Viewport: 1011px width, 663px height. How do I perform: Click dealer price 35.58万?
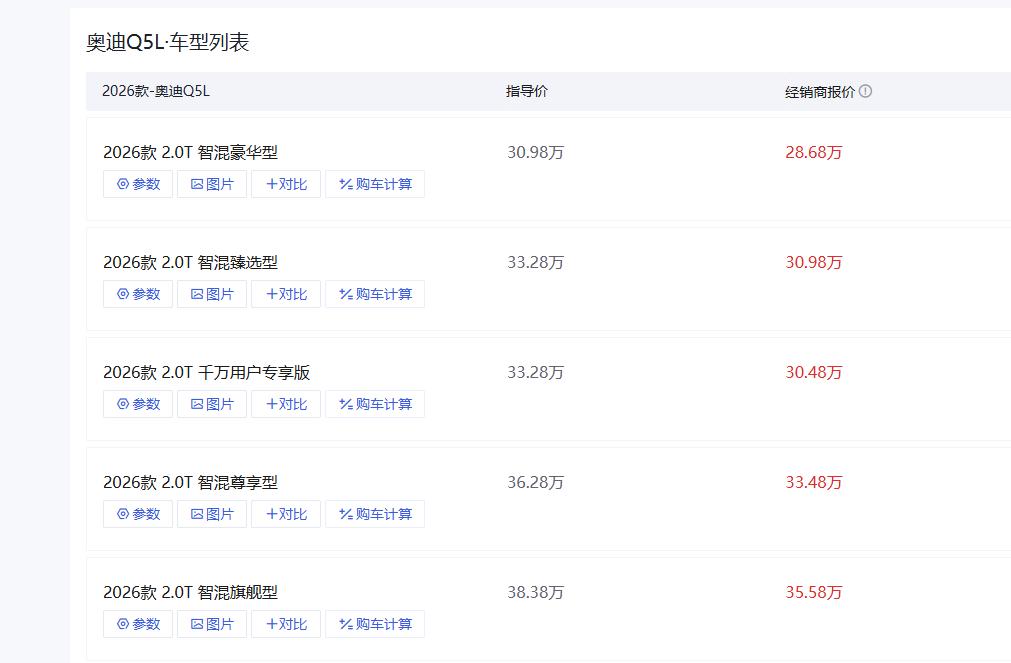pos(814,592)
